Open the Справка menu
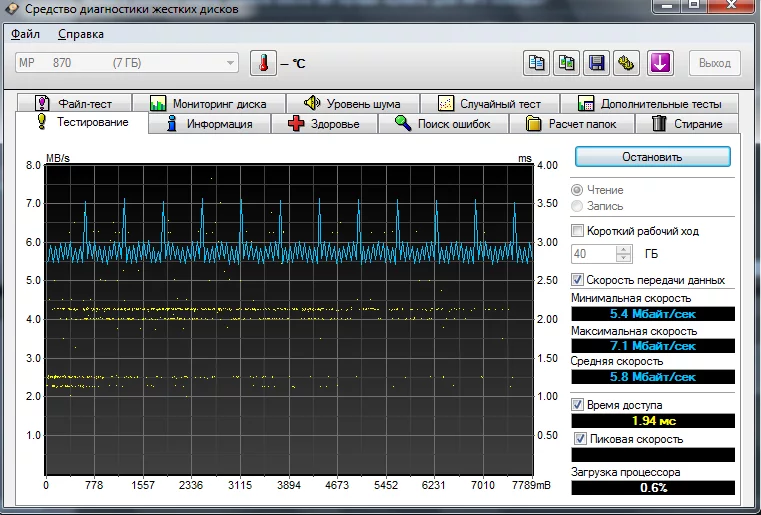 point(80,34)
